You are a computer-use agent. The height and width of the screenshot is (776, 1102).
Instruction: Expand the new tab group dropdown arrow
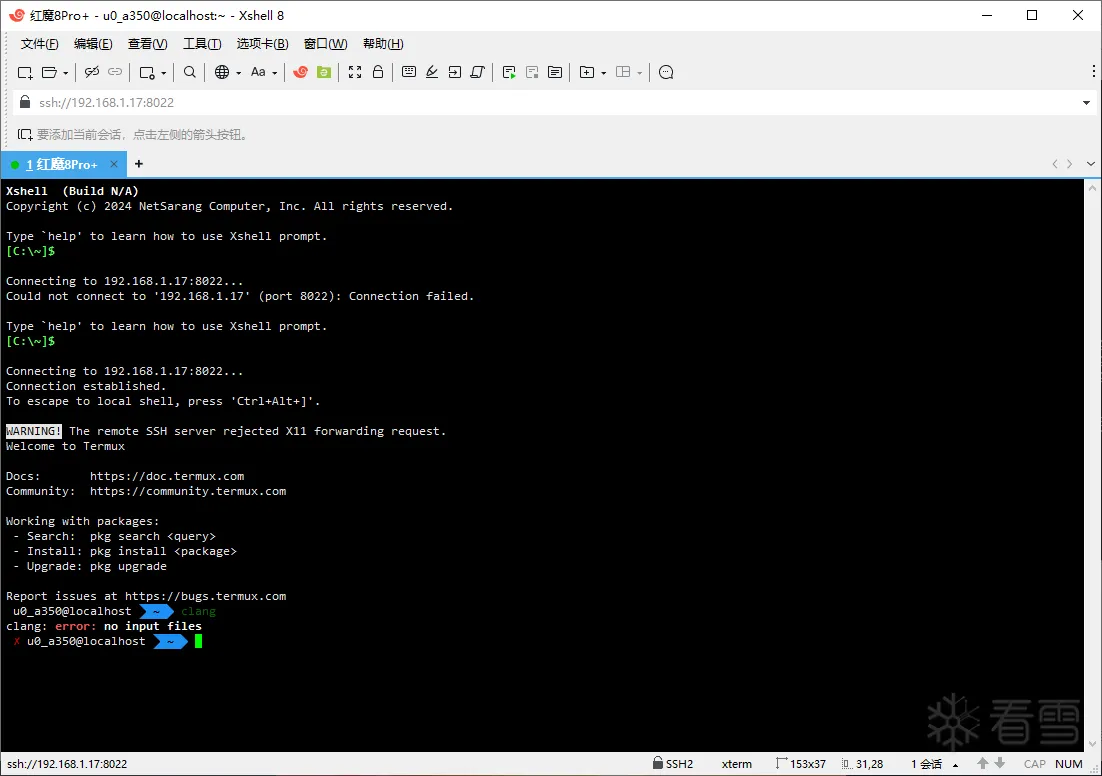pos(604,73)
